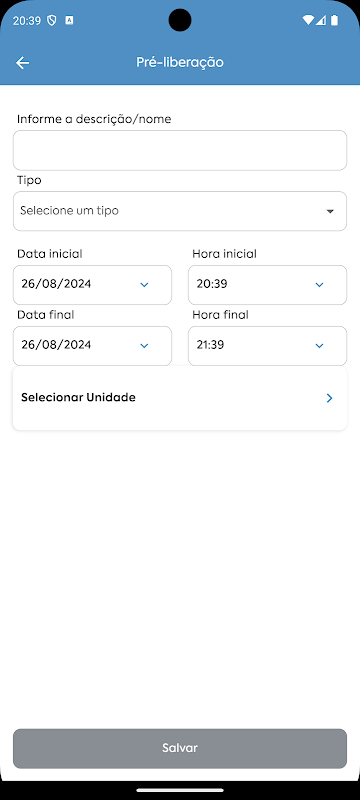Tap the Pré-liberação header title
The width and height of the screenshot is (360, 800).
tap(180, 62)
